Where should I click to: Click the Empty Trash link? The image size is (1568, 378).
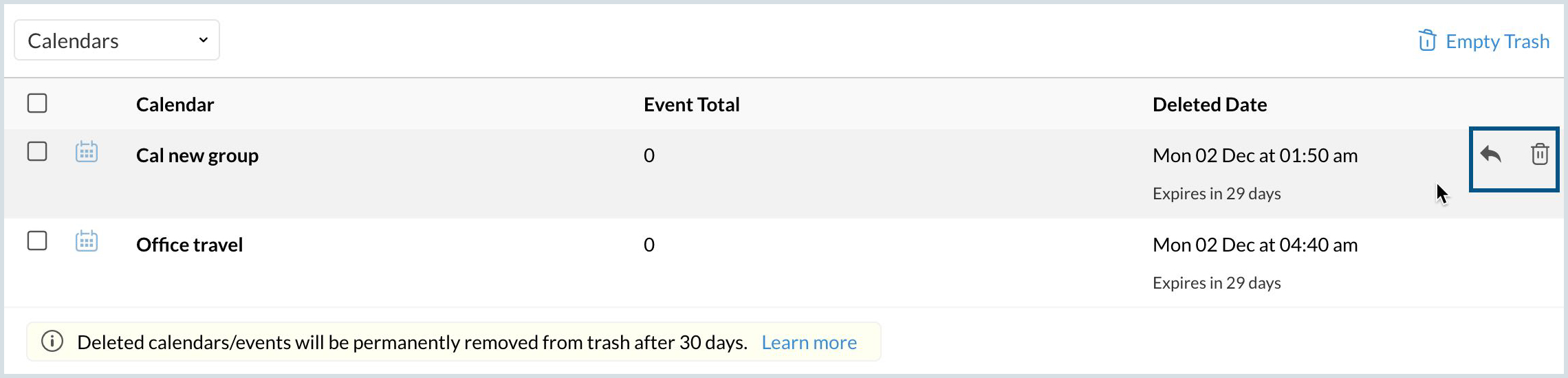point(1496,41)
